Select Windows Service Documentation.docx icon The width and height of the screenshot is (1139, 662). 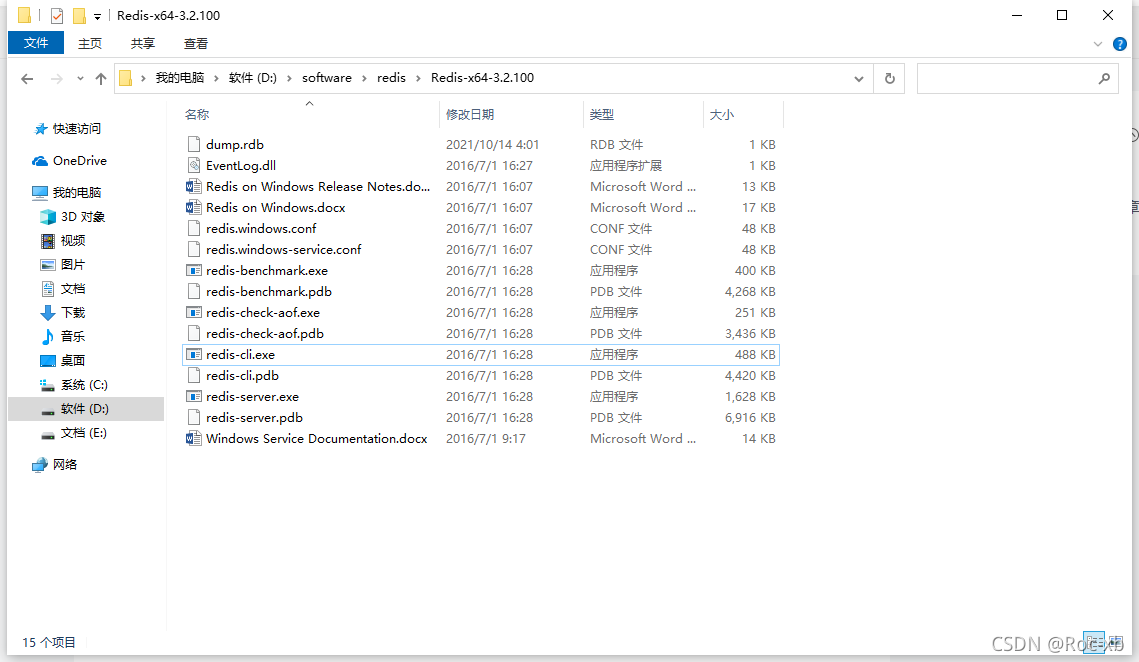(x=193, y=439)
